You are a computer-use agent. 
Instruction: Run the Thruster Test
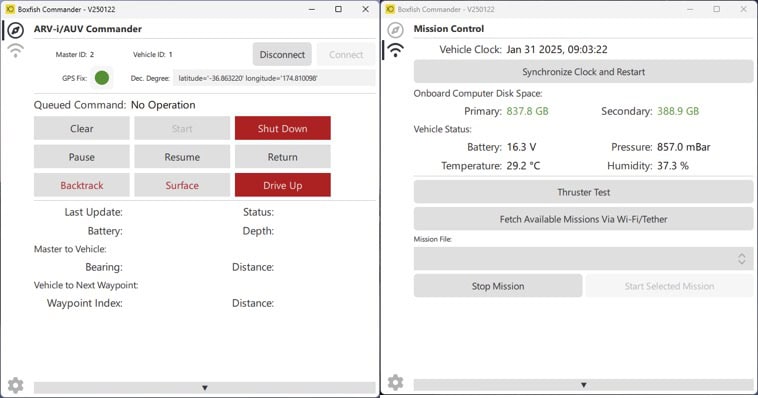click(583, 192)
